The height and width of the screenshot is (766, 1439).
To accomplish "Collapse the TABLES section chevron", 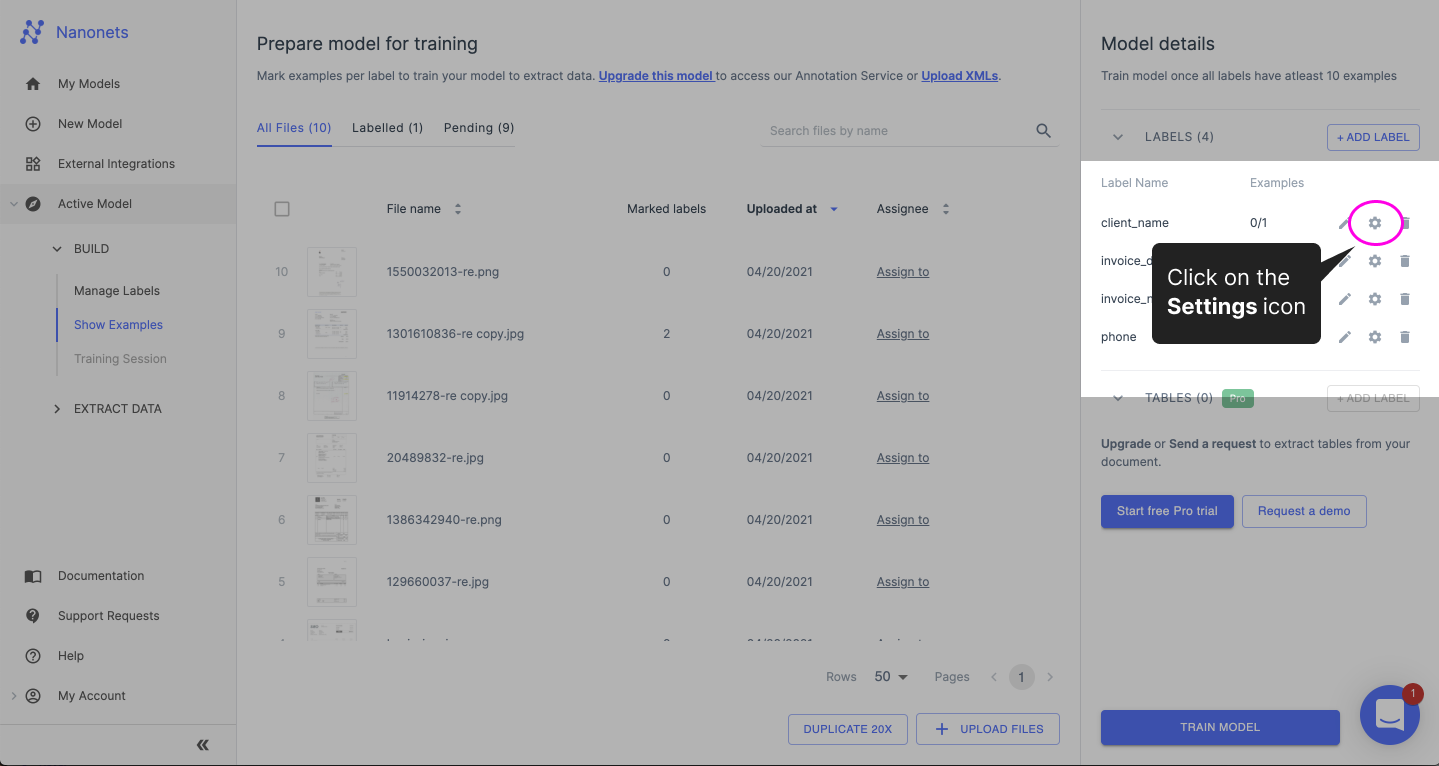I will click(1119, 398).
